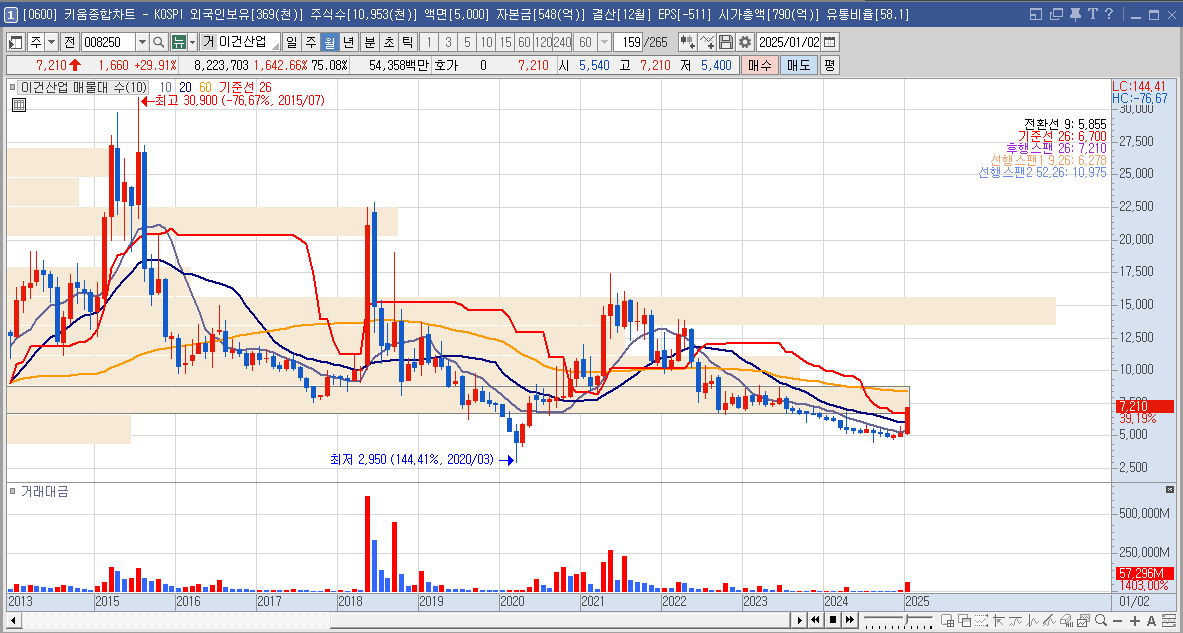Click the title bar window layout icon
This screenshot has width=1183, height=633.
(x=1036, y=14)
